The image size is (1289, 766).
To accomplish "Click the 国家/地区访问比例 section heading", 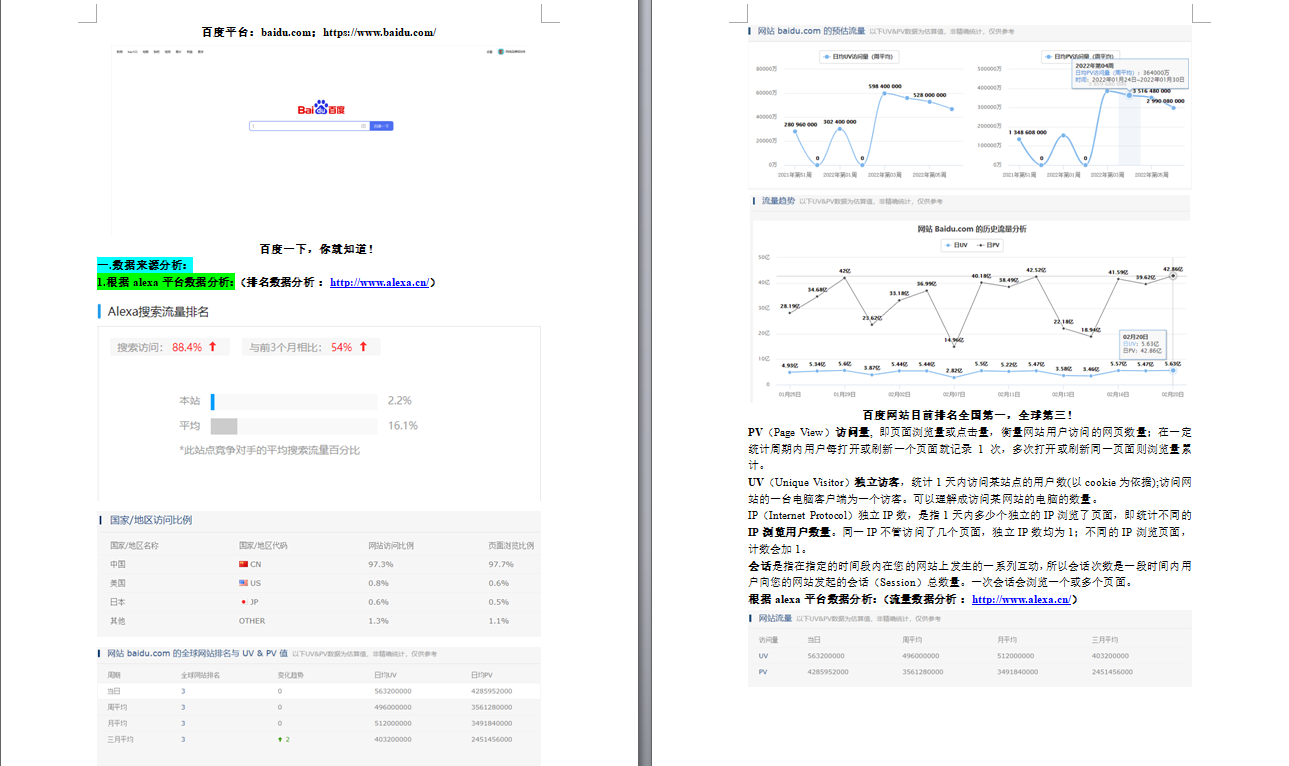I will [x=150, y=520].
